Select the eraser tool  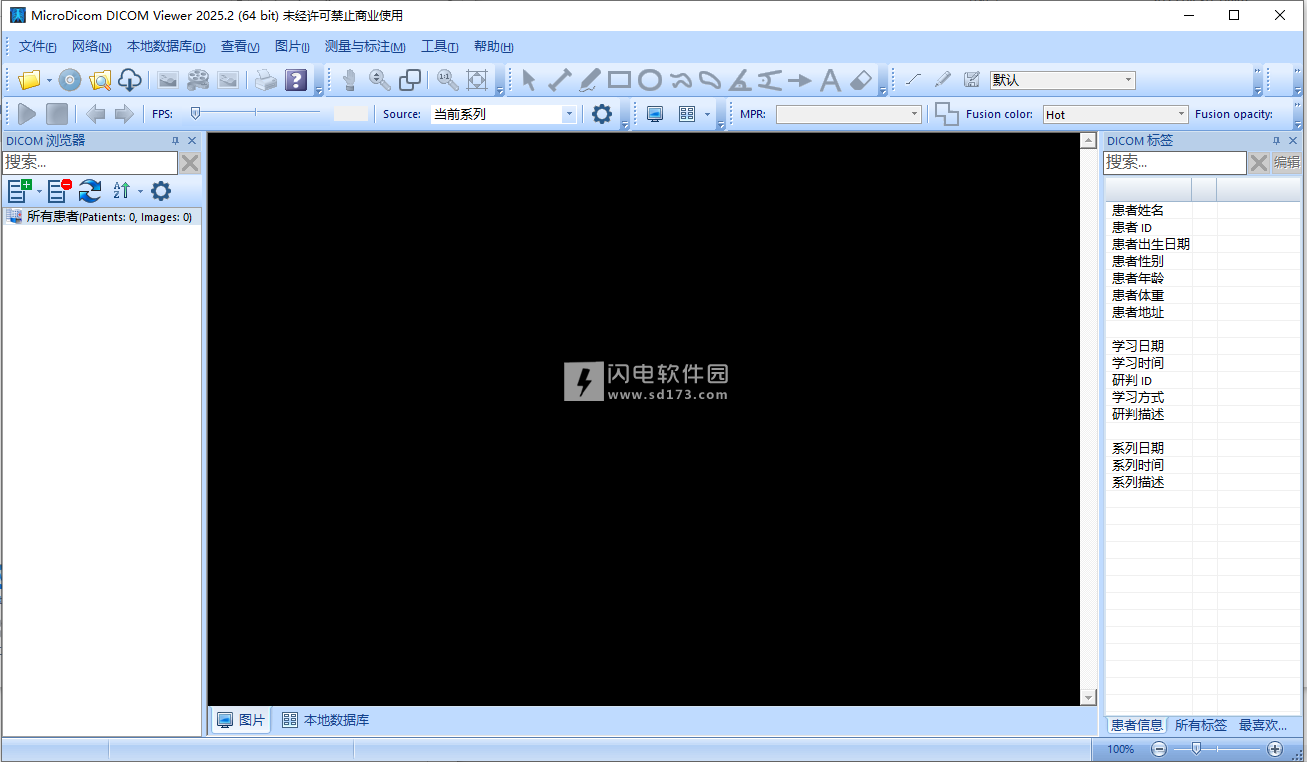[x=861, y=80]
